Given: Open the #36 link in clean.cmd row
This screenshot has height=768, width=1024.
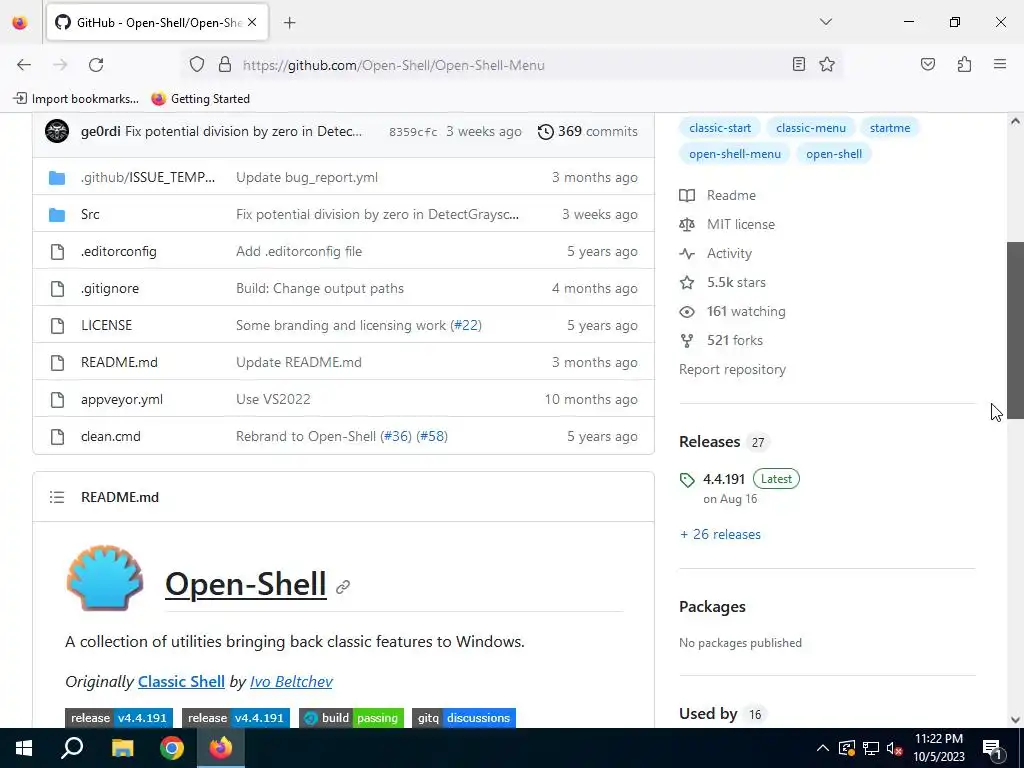Looking at the screenshot, I should pyautogui.click(x=398, y=436).
